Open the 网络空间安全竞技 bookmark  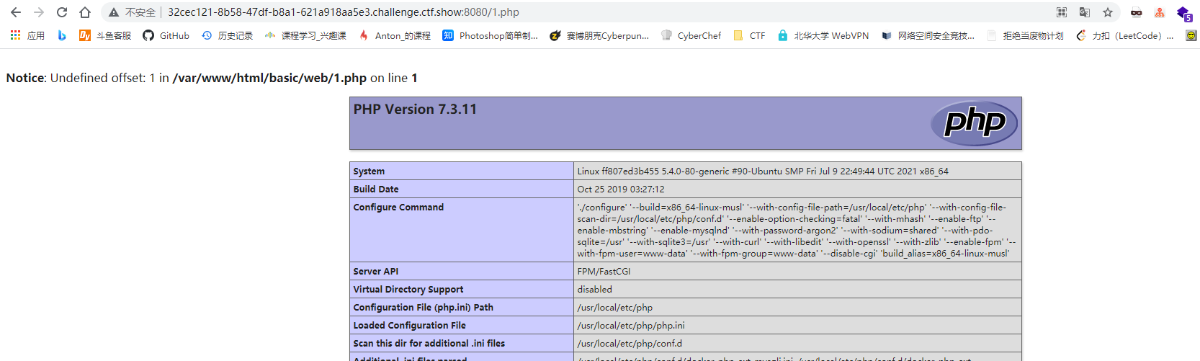coord(929,35)
